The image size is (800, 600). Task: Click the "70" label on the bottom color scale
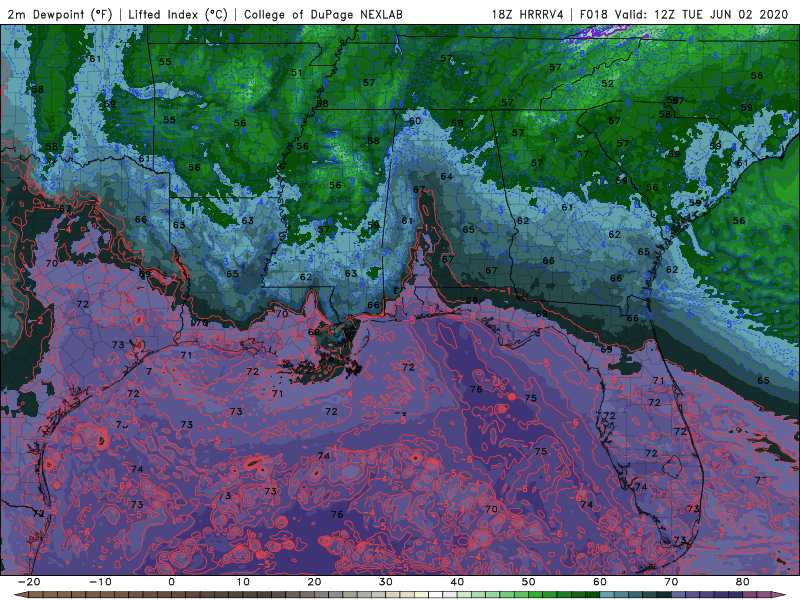coord(671,582)
